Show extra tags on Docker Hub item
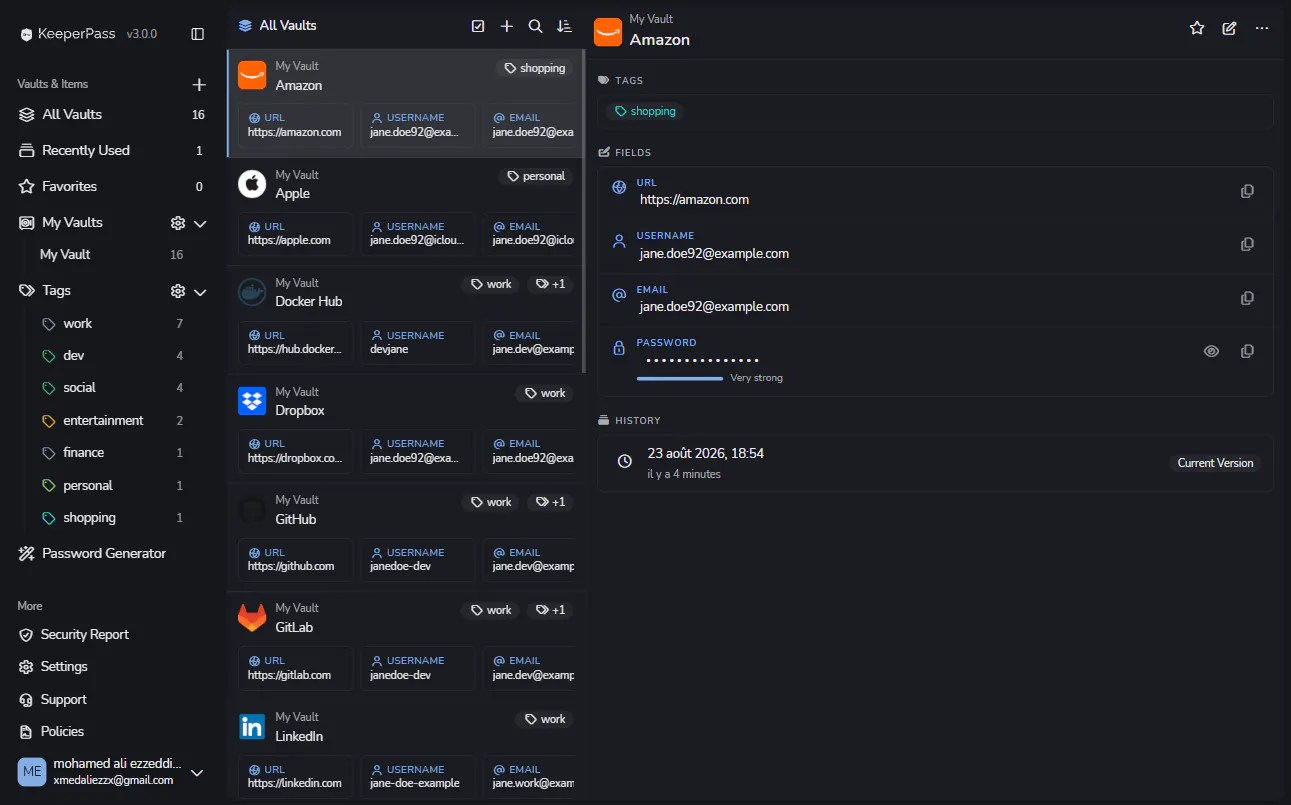The height and width of the screenshot is (805, 1291). [x=550, y=284]
